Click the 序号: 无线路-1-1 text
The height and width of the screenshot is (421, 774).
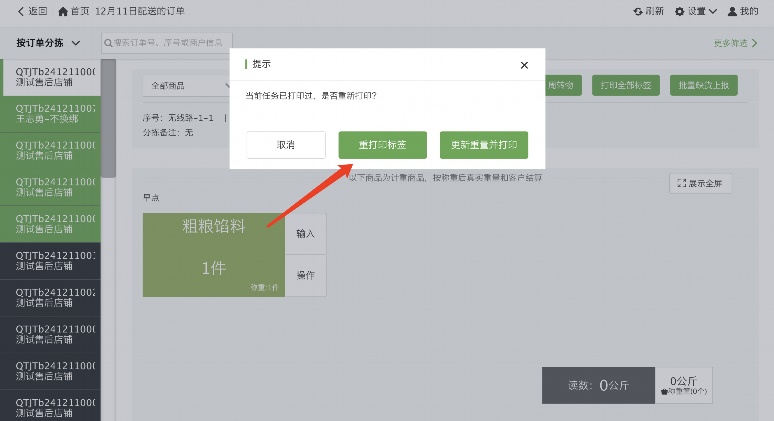tap(178, 118)
